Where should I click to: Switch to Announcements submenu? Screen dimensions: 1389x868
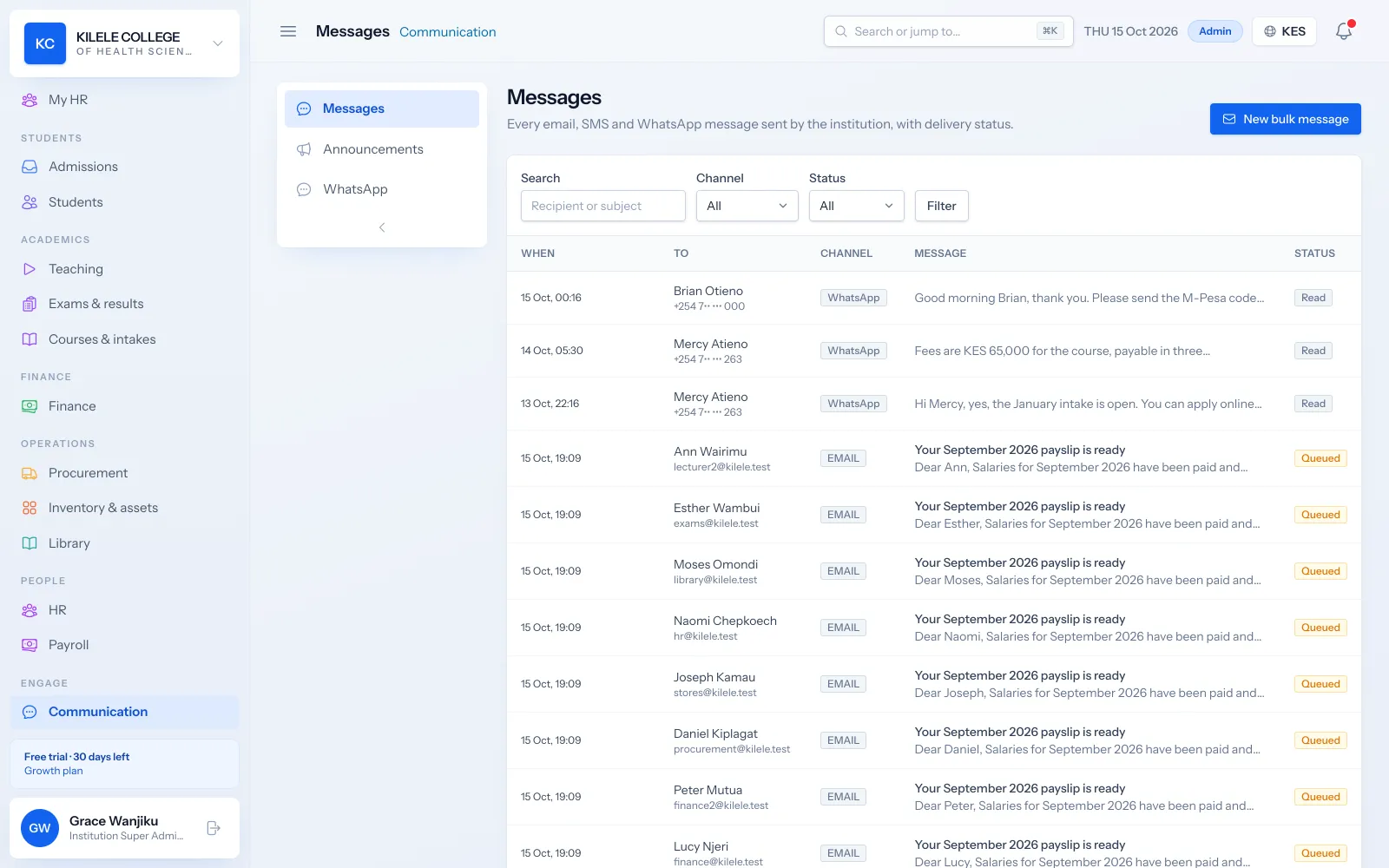[x=382, y=149]
